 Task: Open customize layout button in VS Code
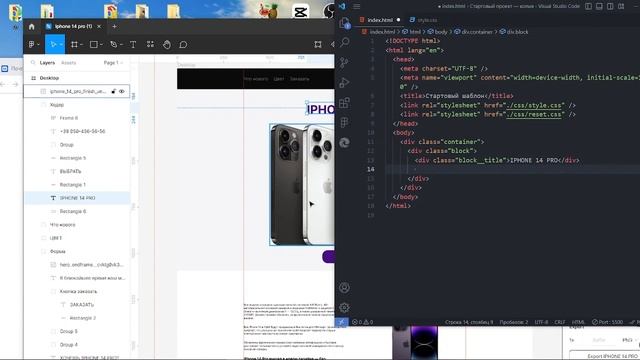pos(621,6)
